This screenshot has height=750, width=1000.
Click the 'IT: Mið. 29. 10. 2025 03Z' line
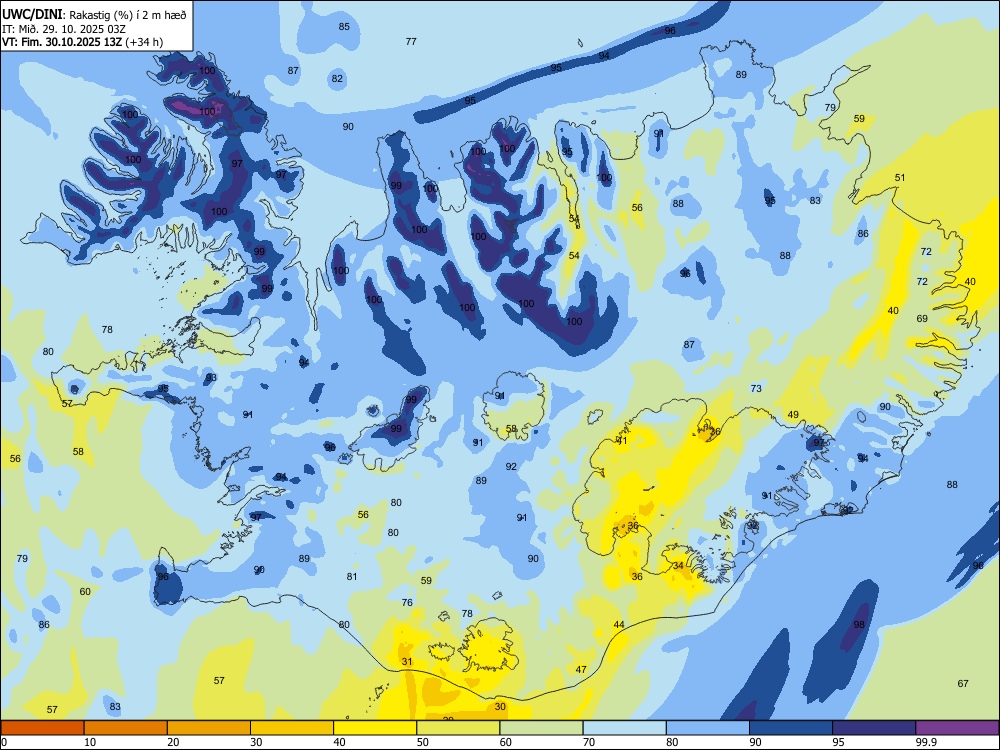tap(64, 29)
